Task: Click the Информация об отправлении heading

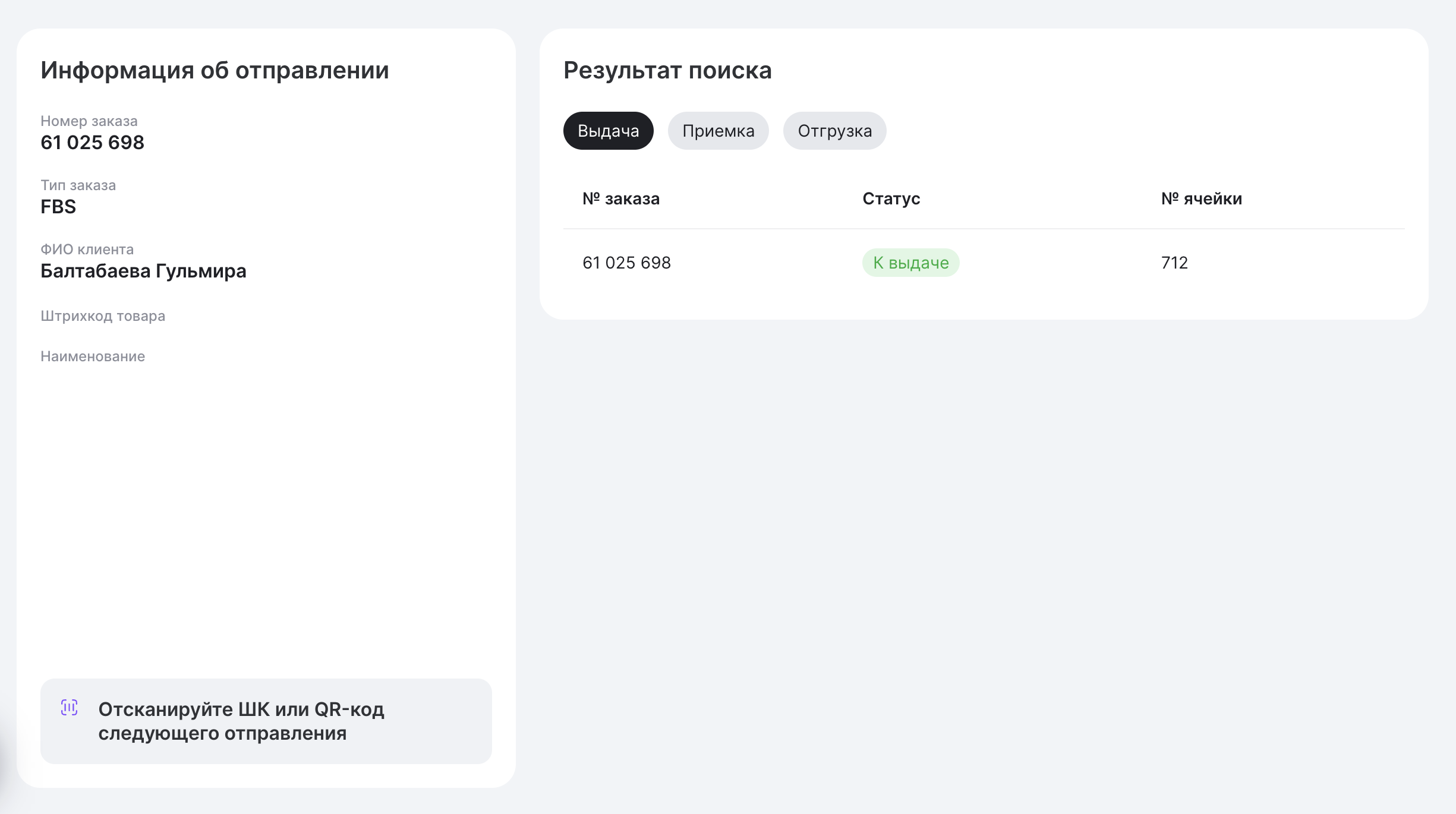Action: click(x=215, y=70)
